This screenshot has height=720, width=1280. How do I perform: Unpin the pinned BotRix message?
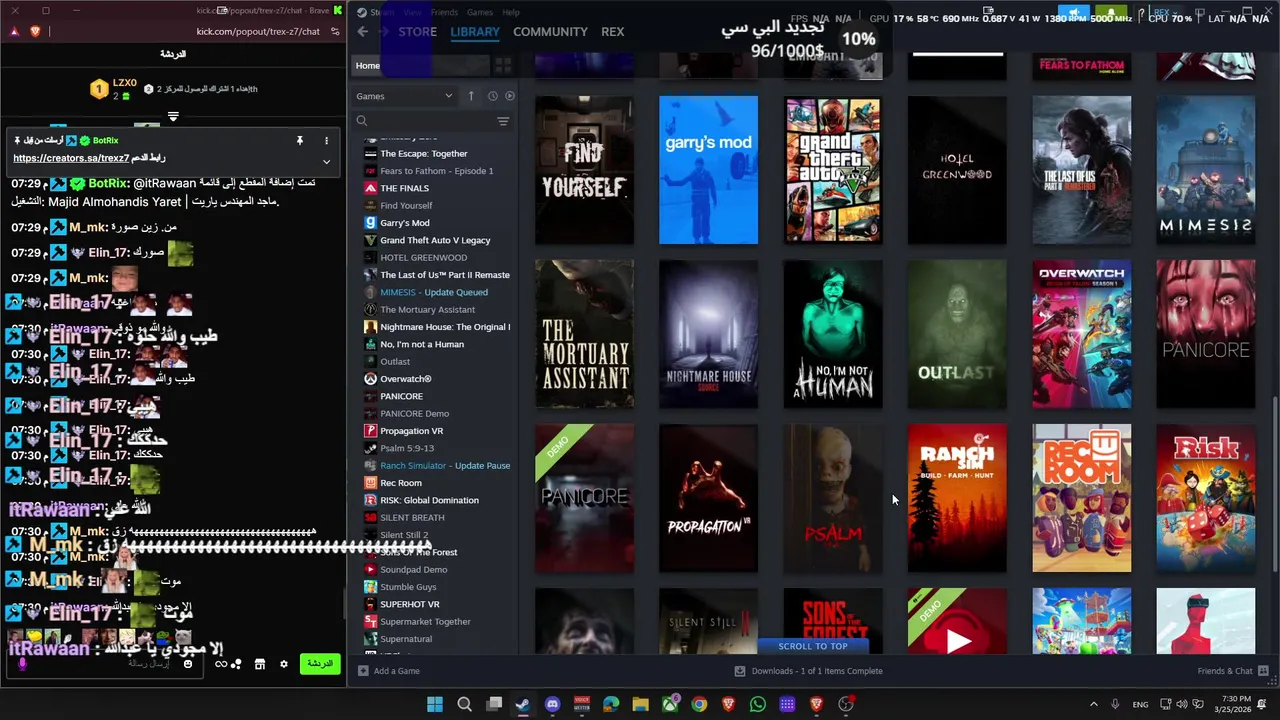coord(299,141)
